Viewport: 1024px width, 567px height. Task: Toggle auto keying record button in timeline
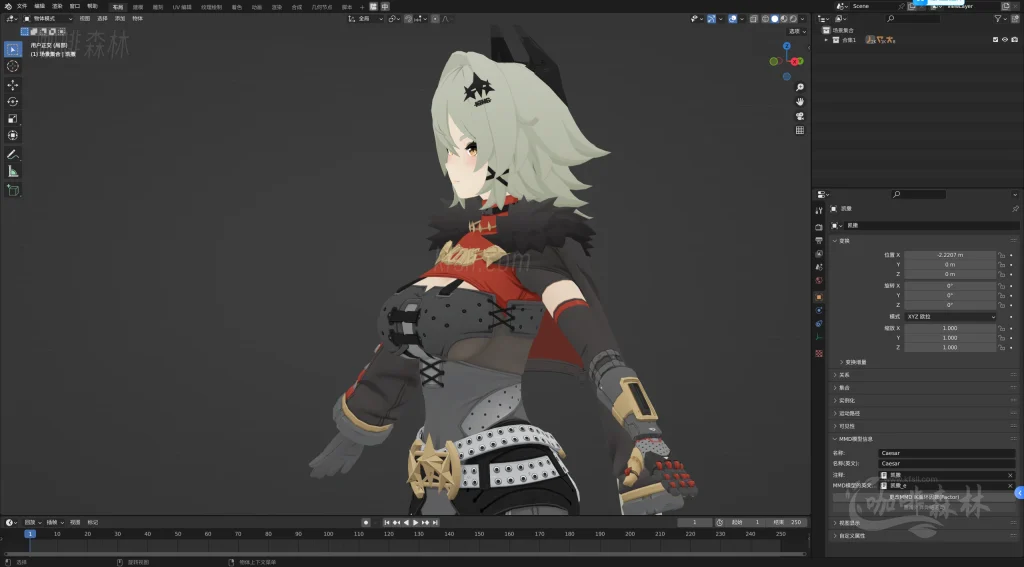(366, 523)
